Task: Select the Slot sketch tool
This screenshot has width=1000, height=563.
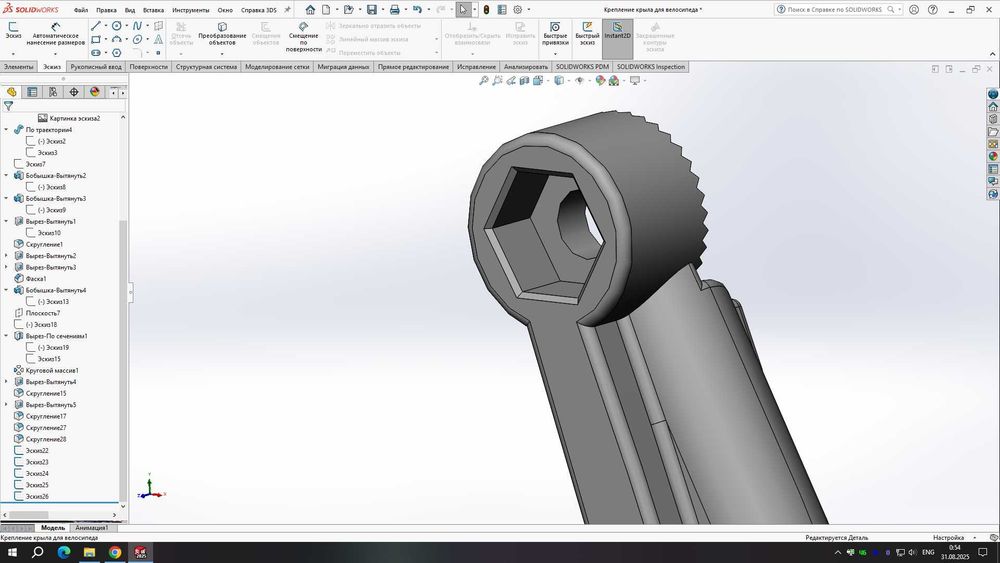Action: tap(96, 52)
